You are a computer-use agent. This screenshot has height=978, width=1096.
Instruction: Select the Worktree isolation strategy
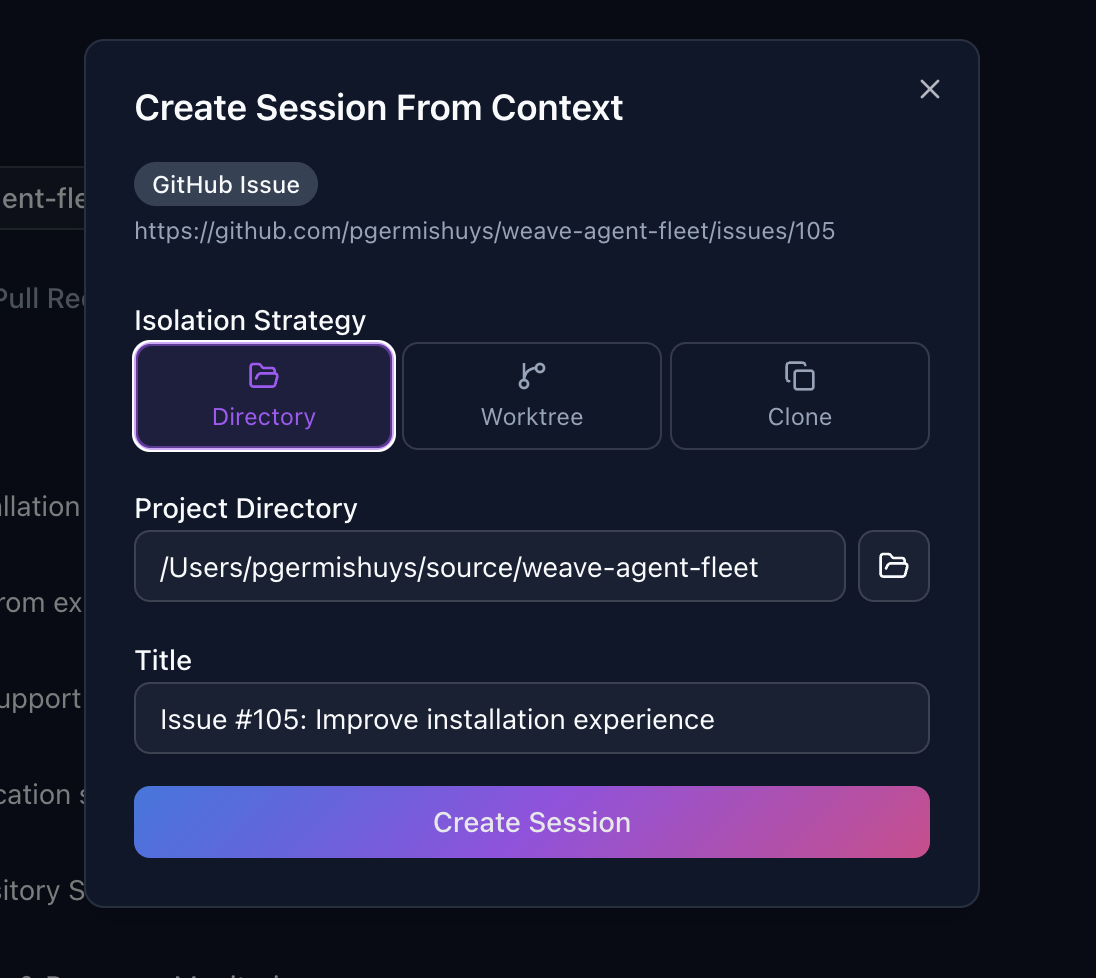click(x=531, y=395)
